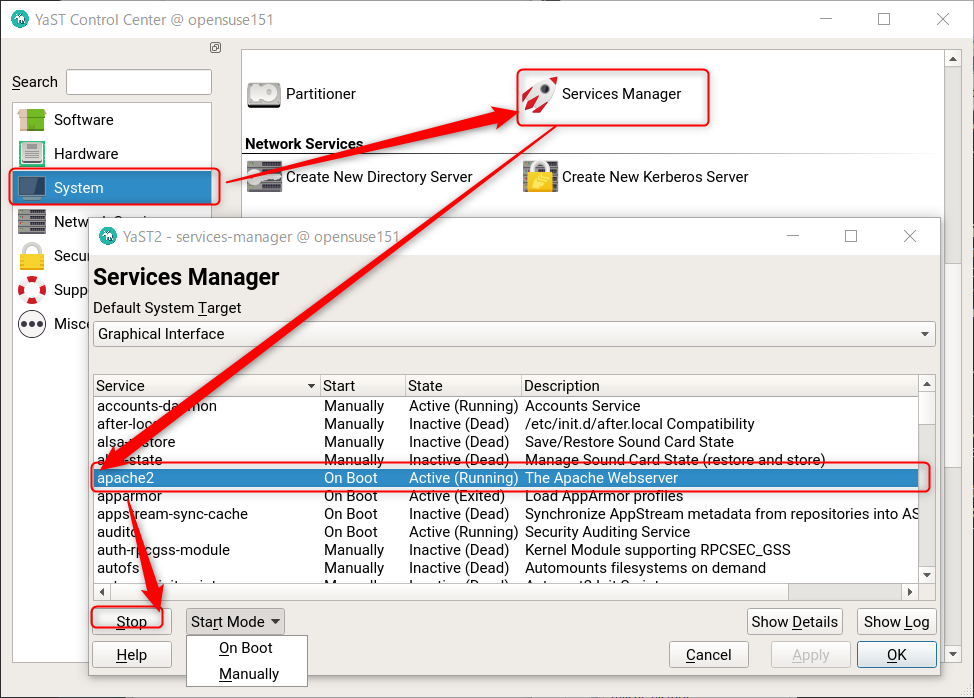Click 'Automounts filesystems on demand' description

point(645,568)
